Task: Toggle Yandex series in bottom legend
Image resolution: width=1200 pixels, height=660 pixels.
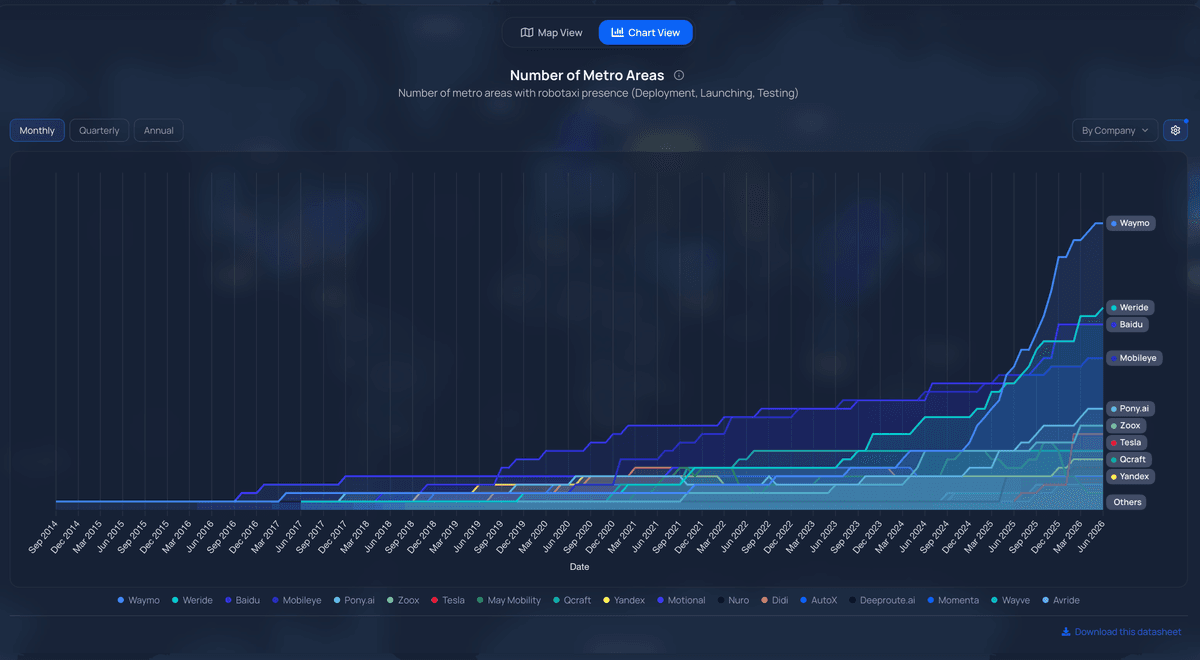Action: [x=623, y=600]
